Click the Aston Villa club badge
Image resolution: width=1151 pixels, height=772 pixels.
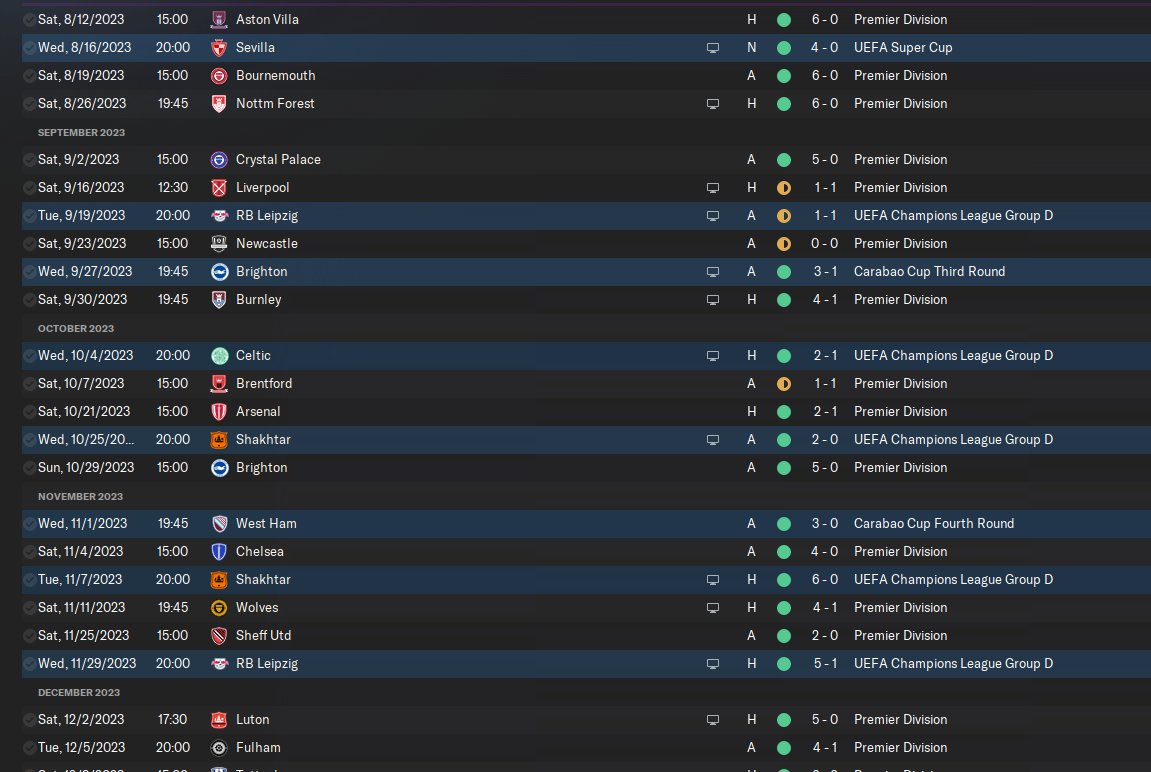pyautogui.click(x=220, y=19)
